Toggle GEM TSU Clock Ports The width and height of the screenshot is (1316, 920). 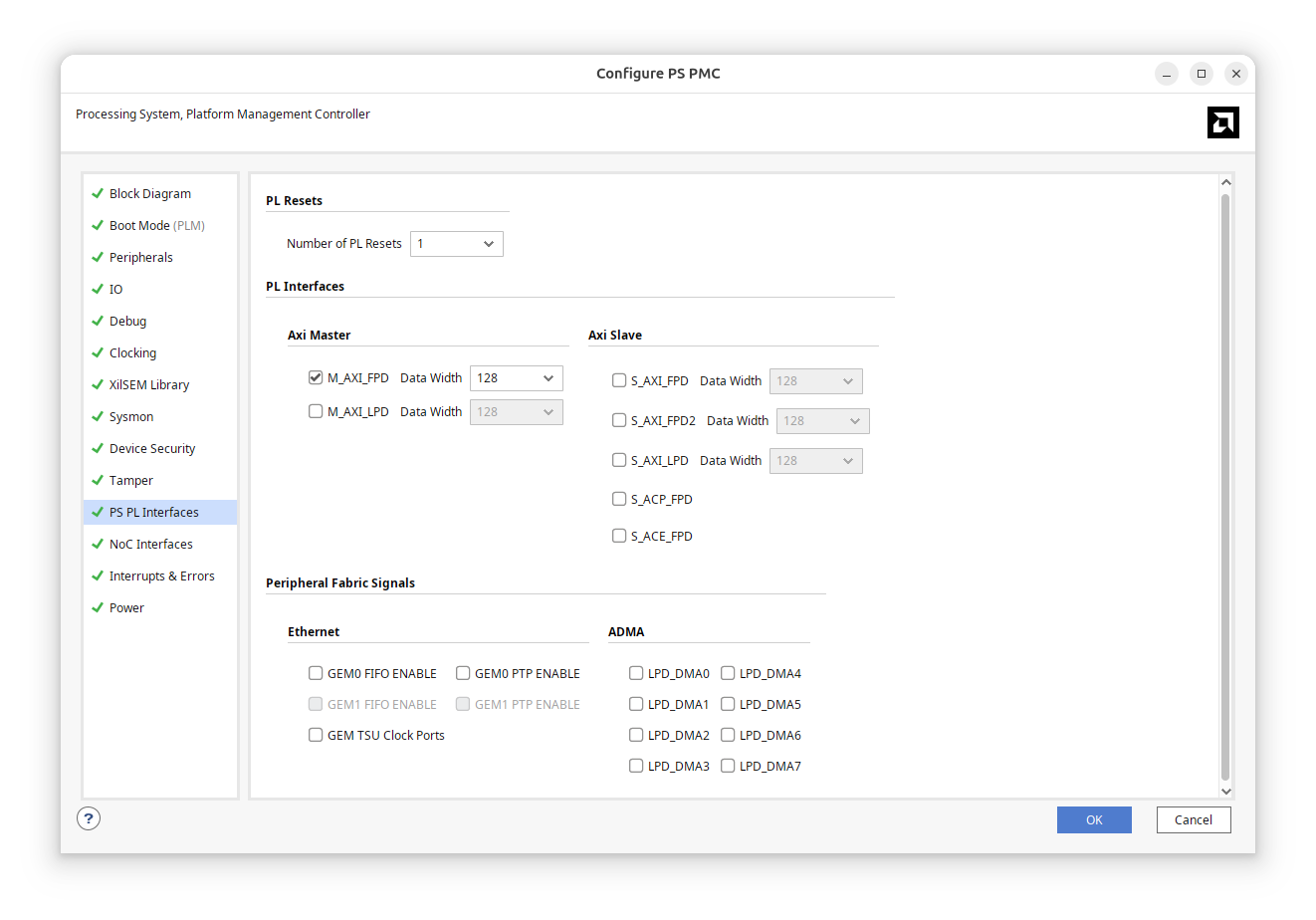pyautogui.click(x=316, y=735)
